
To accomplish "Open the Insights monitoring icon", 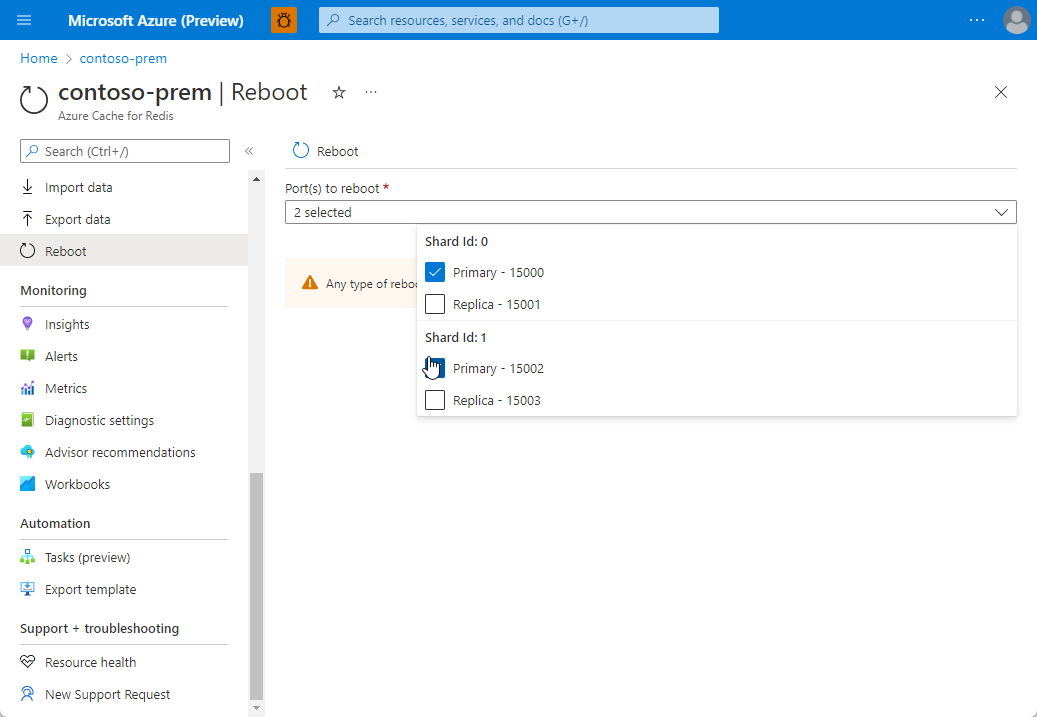I will coord(28,324).
